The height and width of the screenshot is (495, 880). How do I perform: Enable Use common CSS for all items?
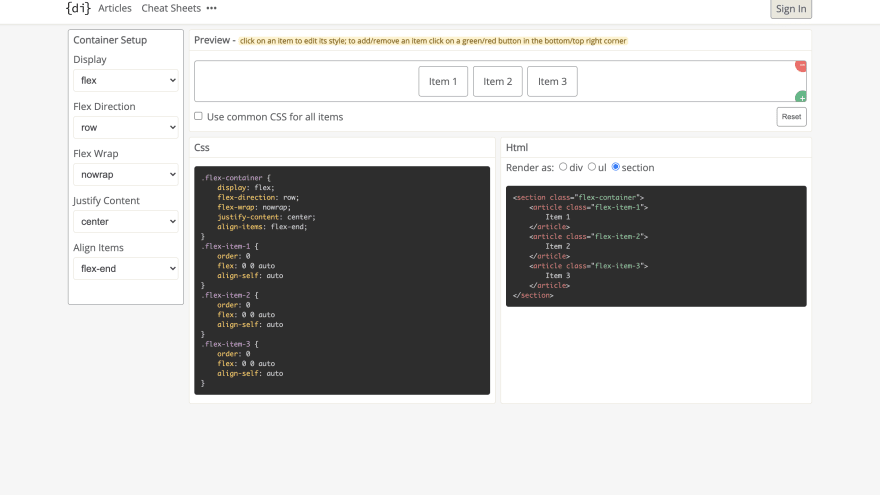pos(198,116)
